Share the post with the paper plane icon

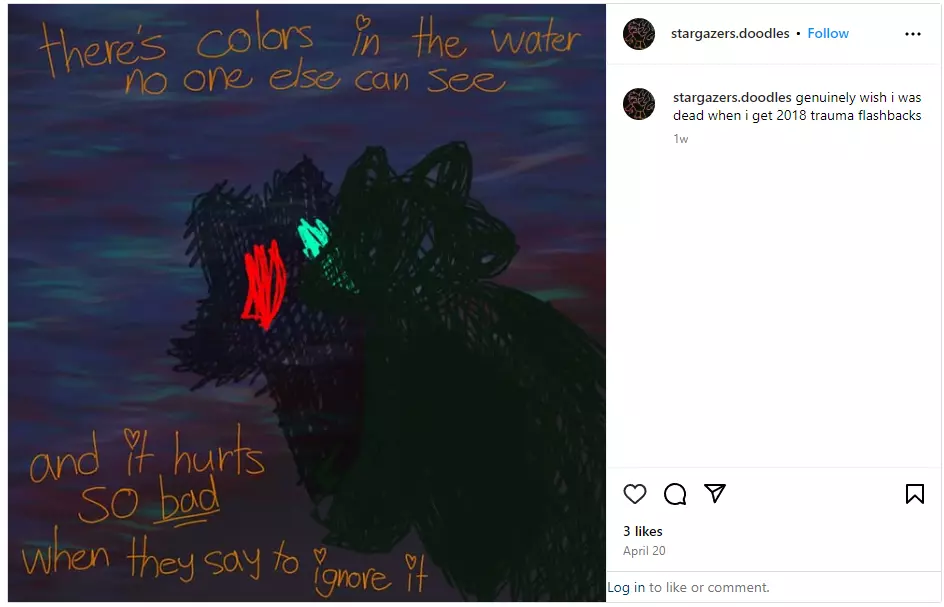715,493
